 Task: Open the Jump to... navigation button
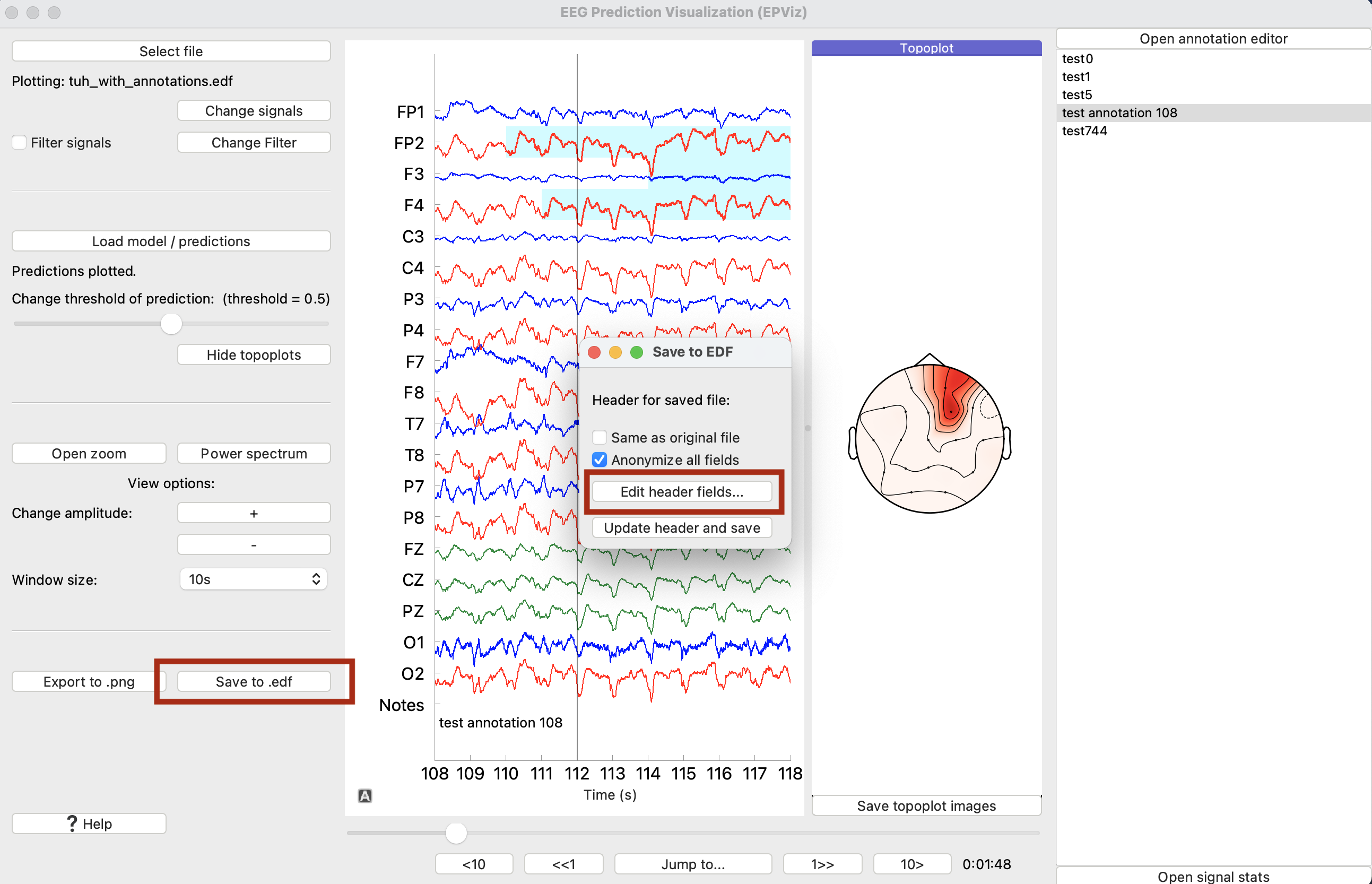point(692,864)
